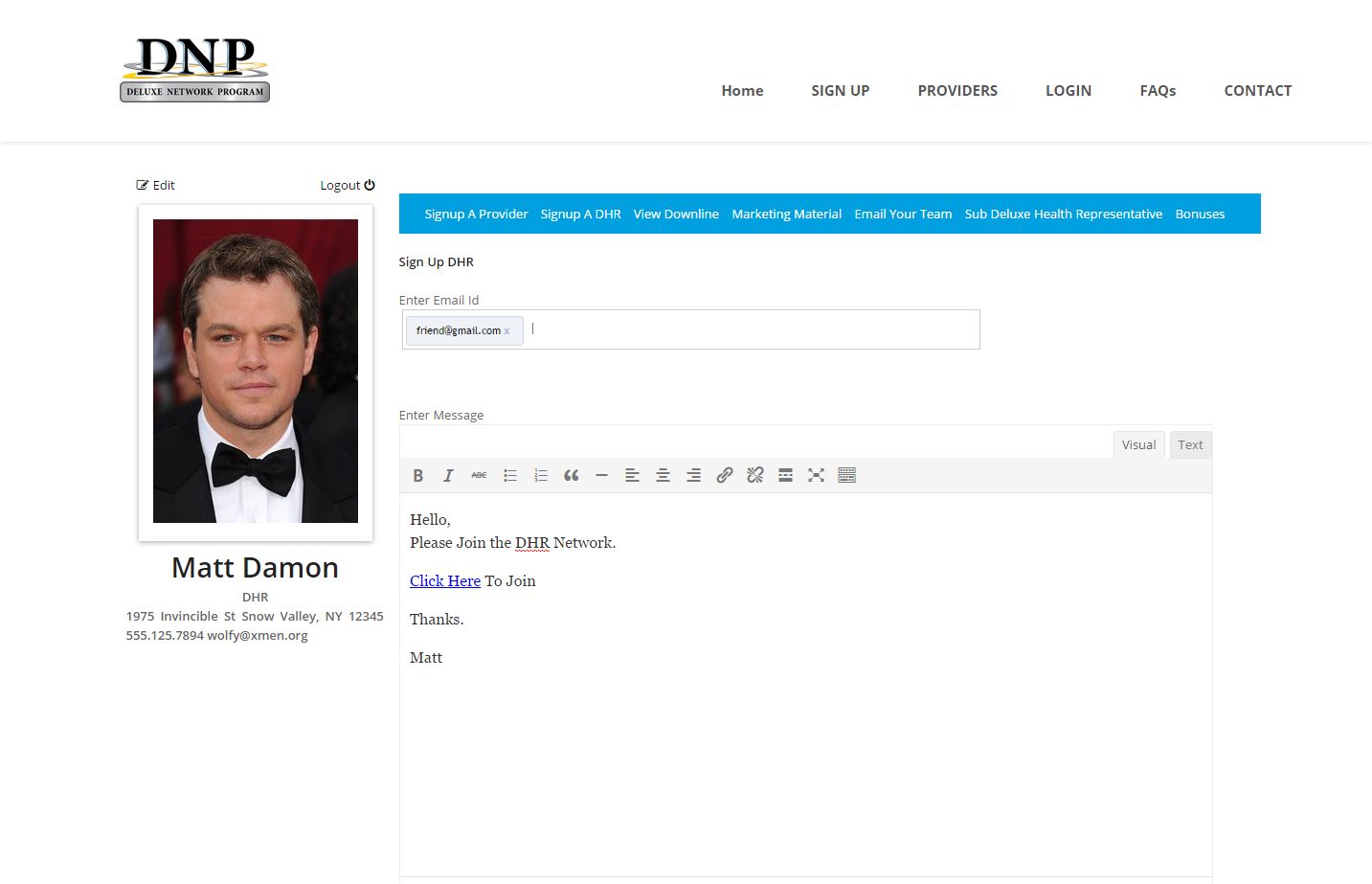This screenshot has height=884, width=1372.
Task: Center align the message text
Action: click(663, 475)
